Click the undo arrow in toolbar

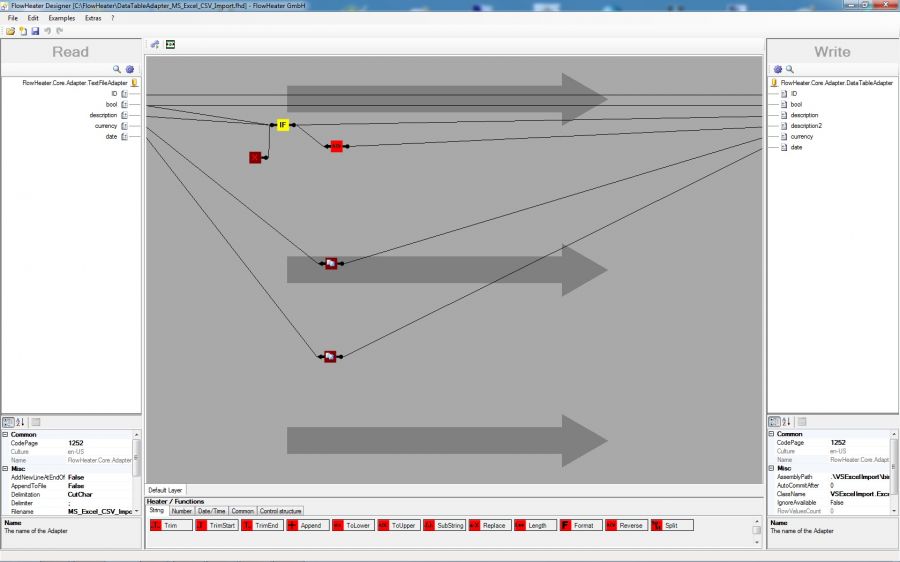point(48,31)
